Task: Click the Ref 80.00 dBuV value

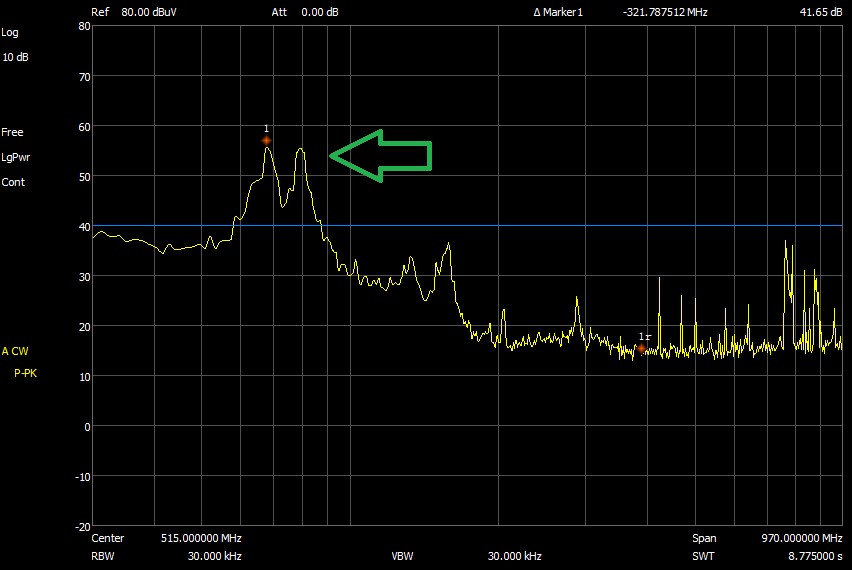Action: pyautogui.click(x=149, y=12)
